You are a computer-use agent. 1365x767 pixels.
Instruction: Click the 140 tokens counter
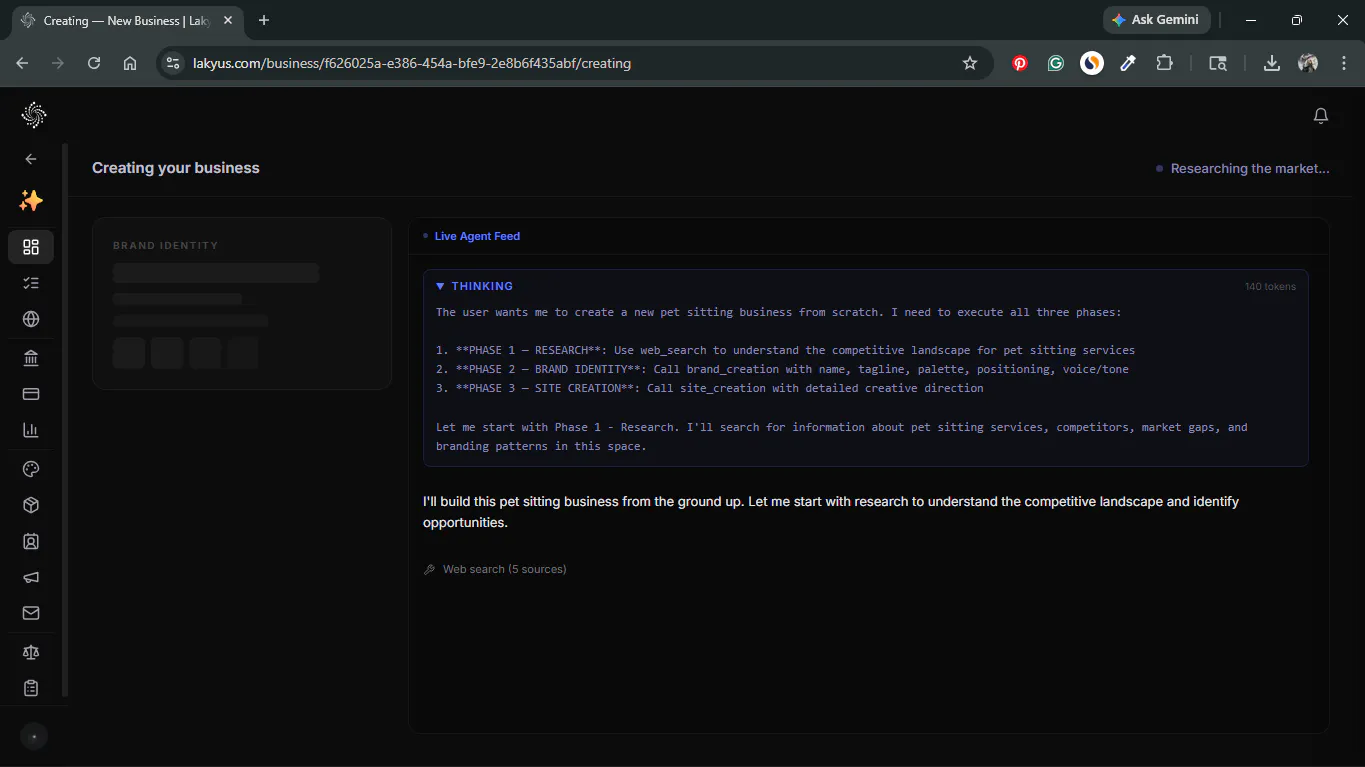(1270, 287)
